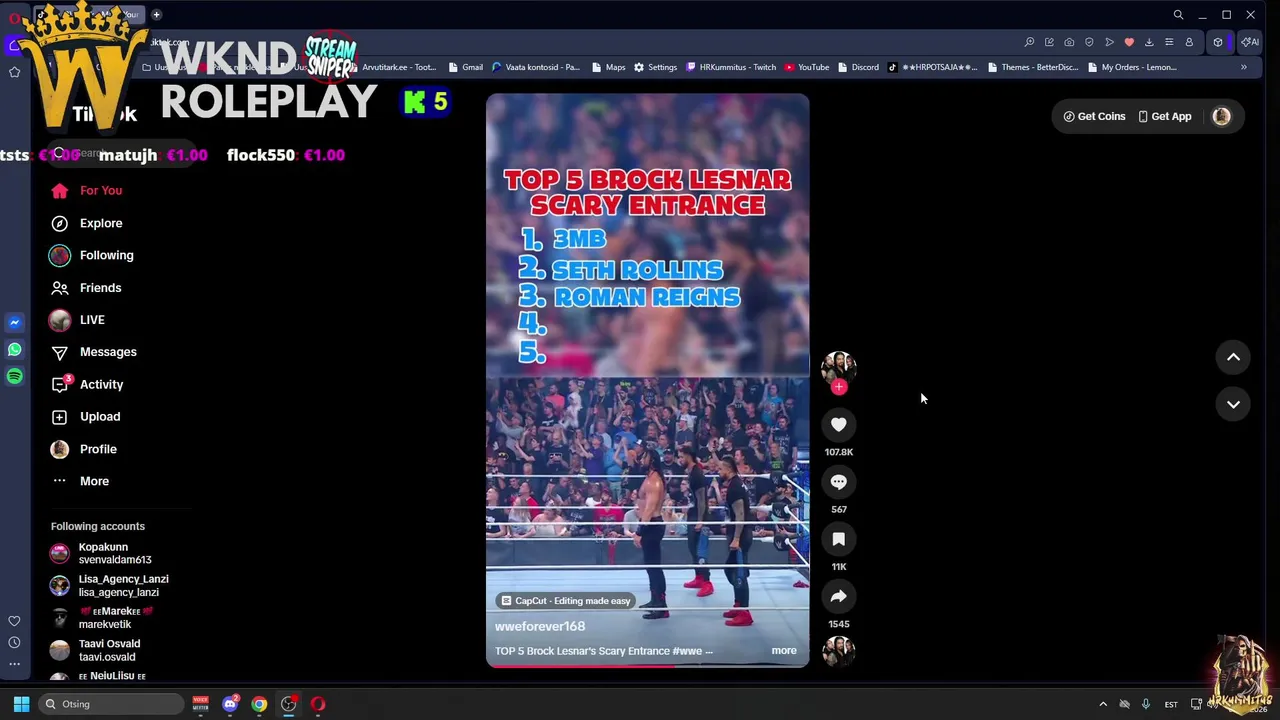The image size is (1280, 720).
Task: Open Messenger in Opera sidebar
Action: (x=14, y=323)
